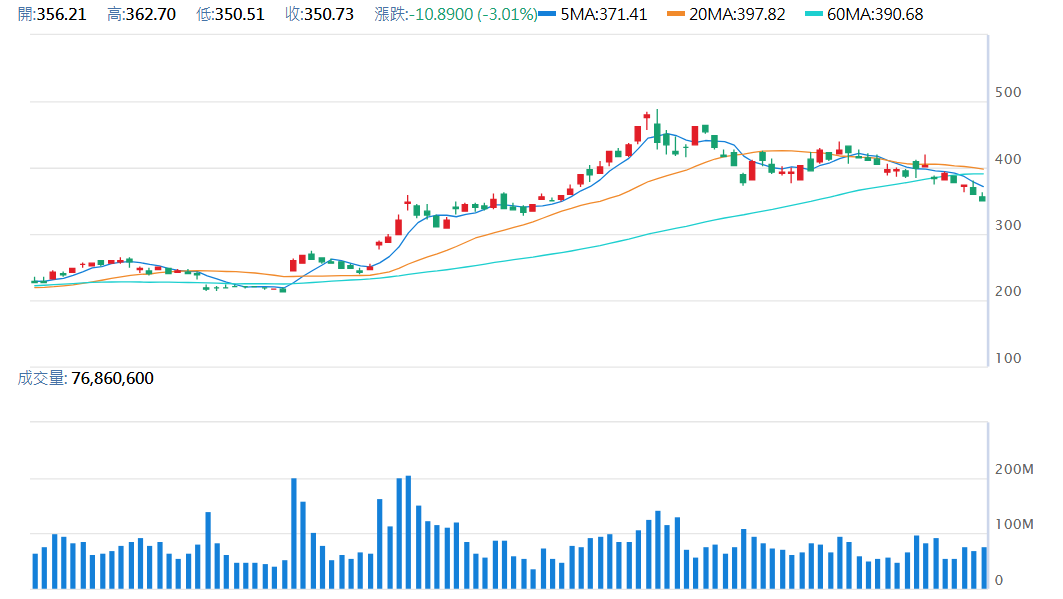Click the low price value 350.51
The image size is (1063, 599).
pyautogui.click(x=239, y=14)
